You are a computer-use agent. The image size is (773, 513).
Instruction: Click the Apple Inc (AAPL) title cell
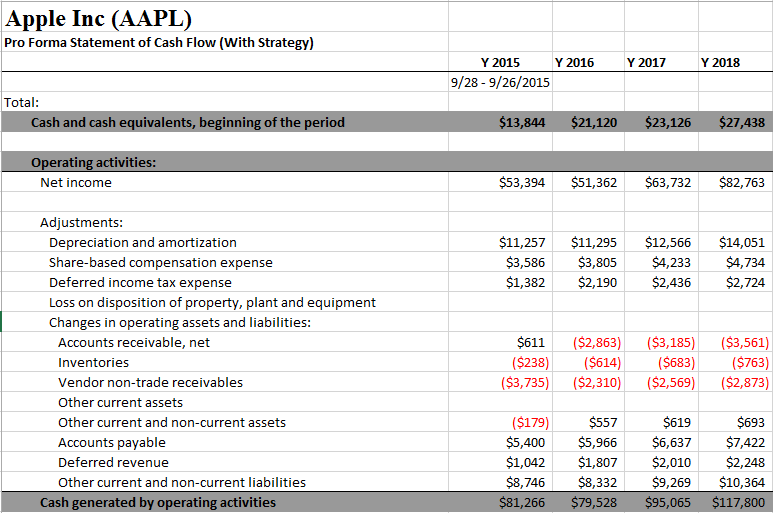click(x=100, y=17)
